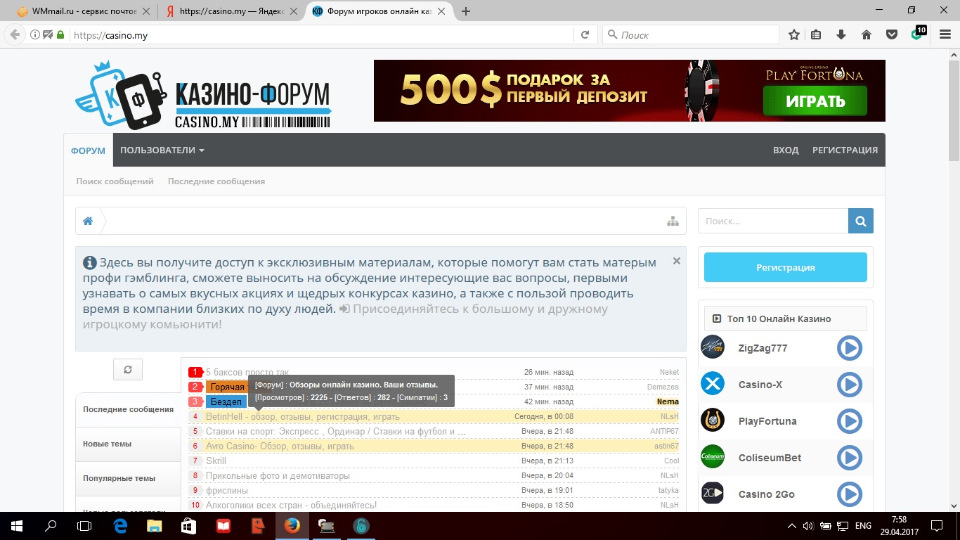Click the browser URL address bar
960x540 pixels.
[321, 35]
